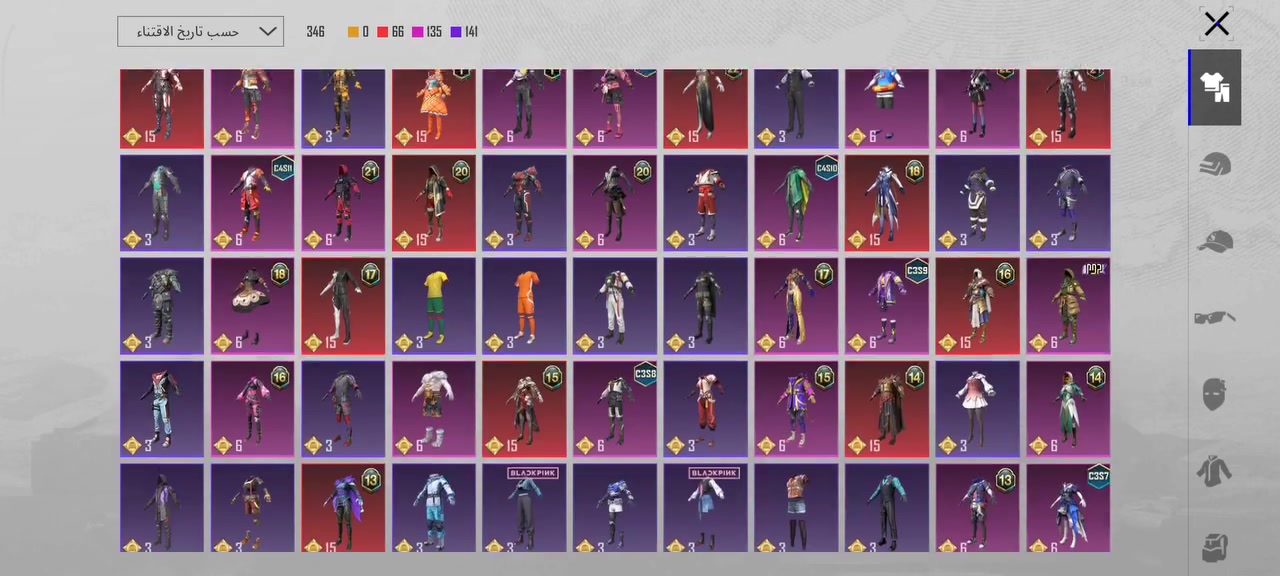Image resolution: width=1280 pixels, height=576 pixels.
Task: Open the glasses category
Action: click(x=1216, y=318)
